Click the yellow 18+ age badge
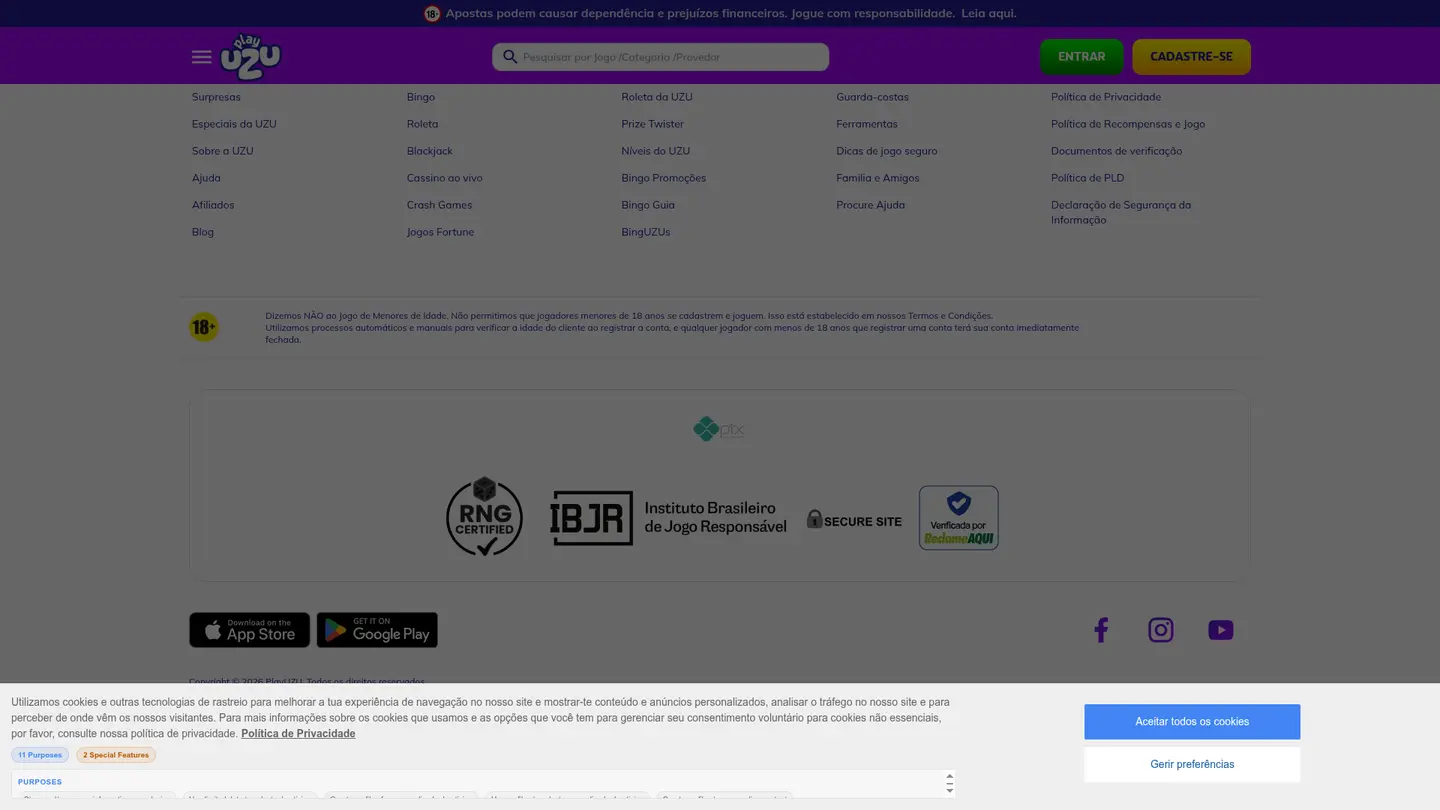The height and width of the screenshot is (810, 1440). [x=204, y=327]
